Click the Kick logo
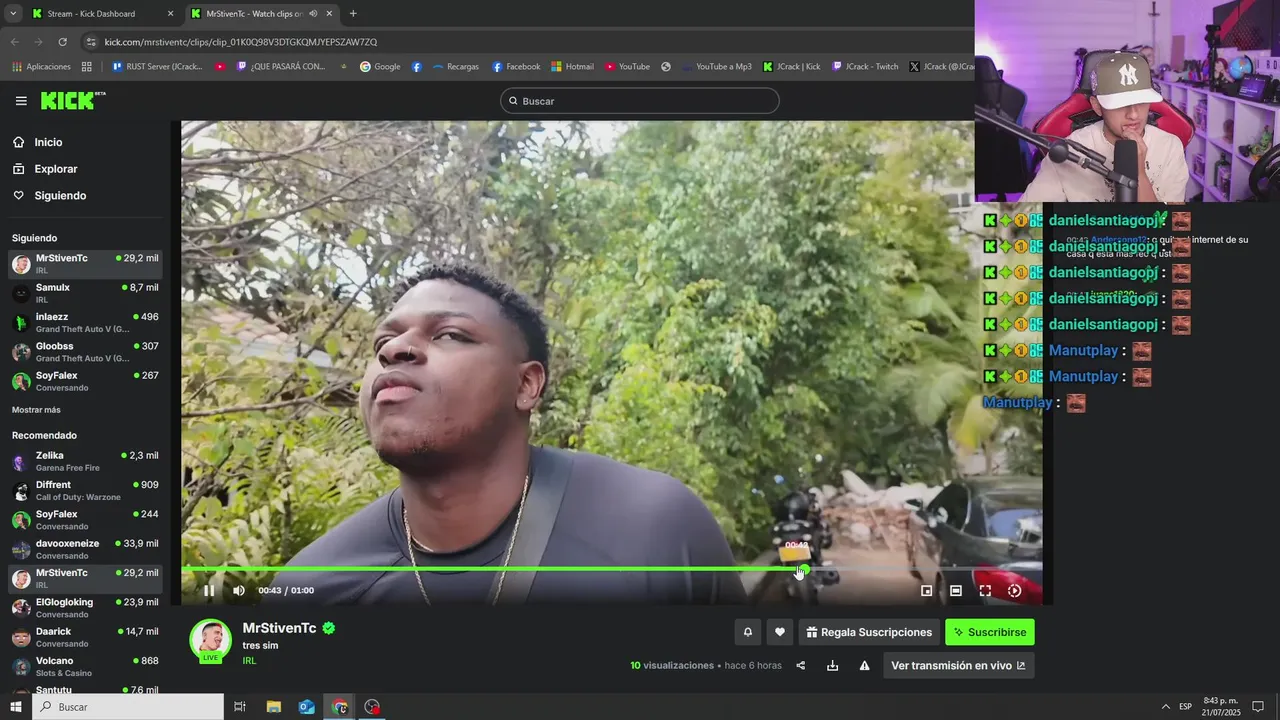Viewport: 1280px width, 720px height. point(72,100)
